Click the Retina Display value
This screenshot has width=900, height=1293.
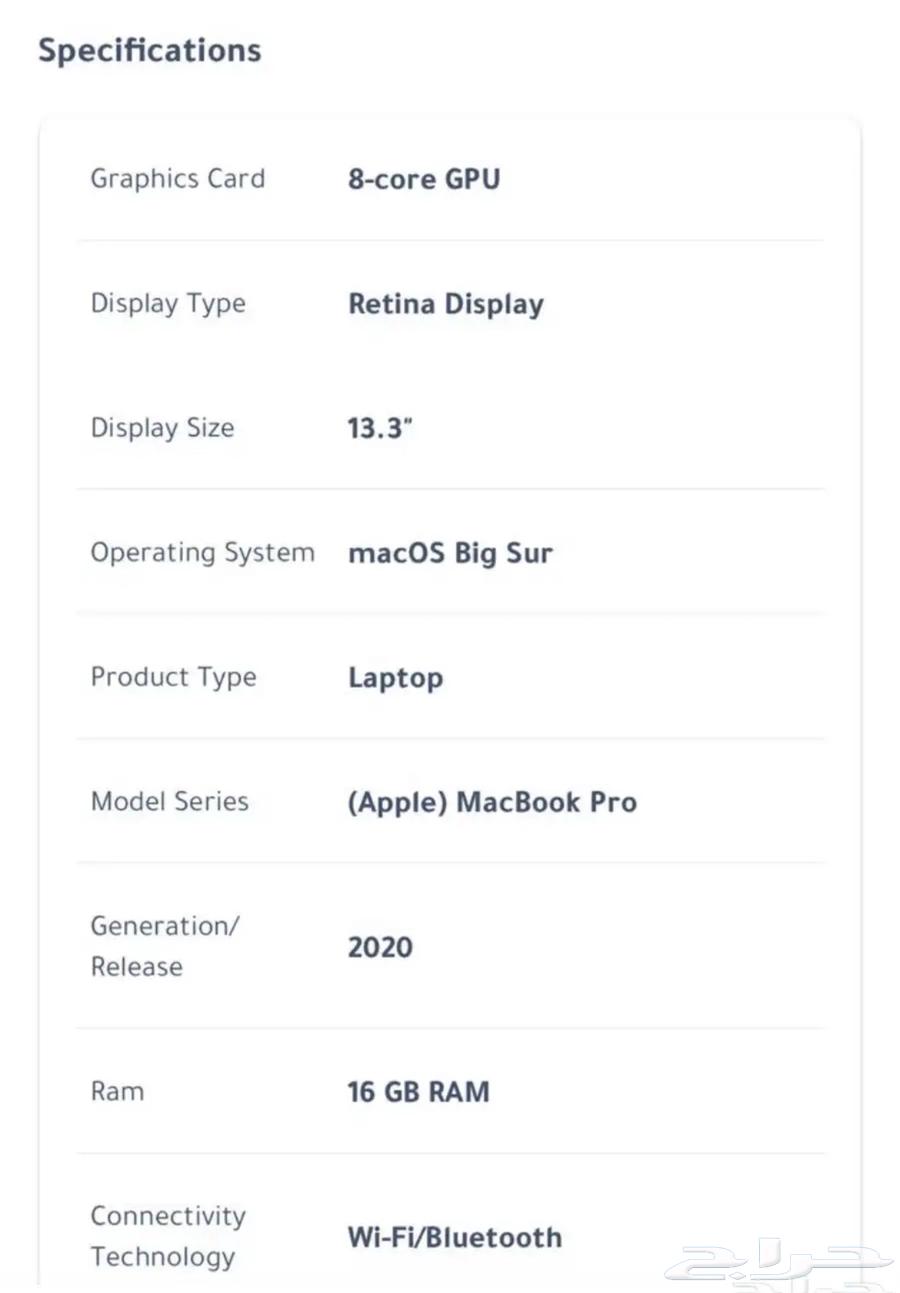(446, 305)
